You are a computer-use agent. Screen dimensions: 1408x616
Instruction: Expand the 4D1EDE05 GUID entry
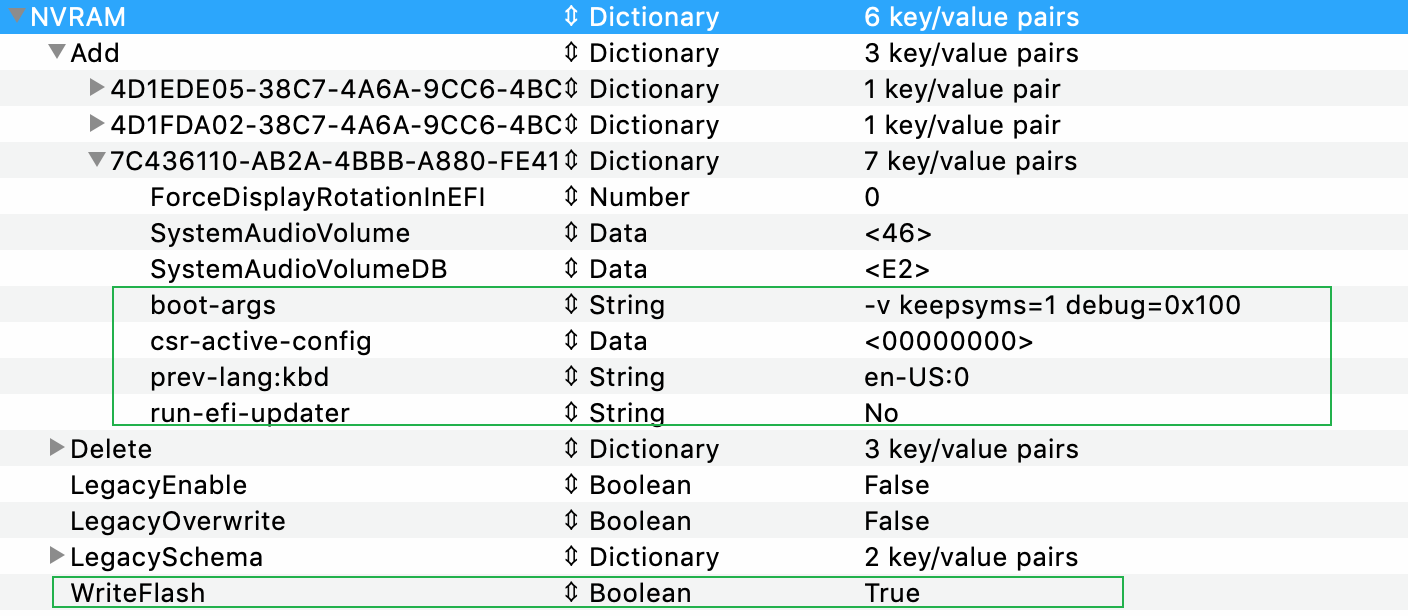click(97, 88)
